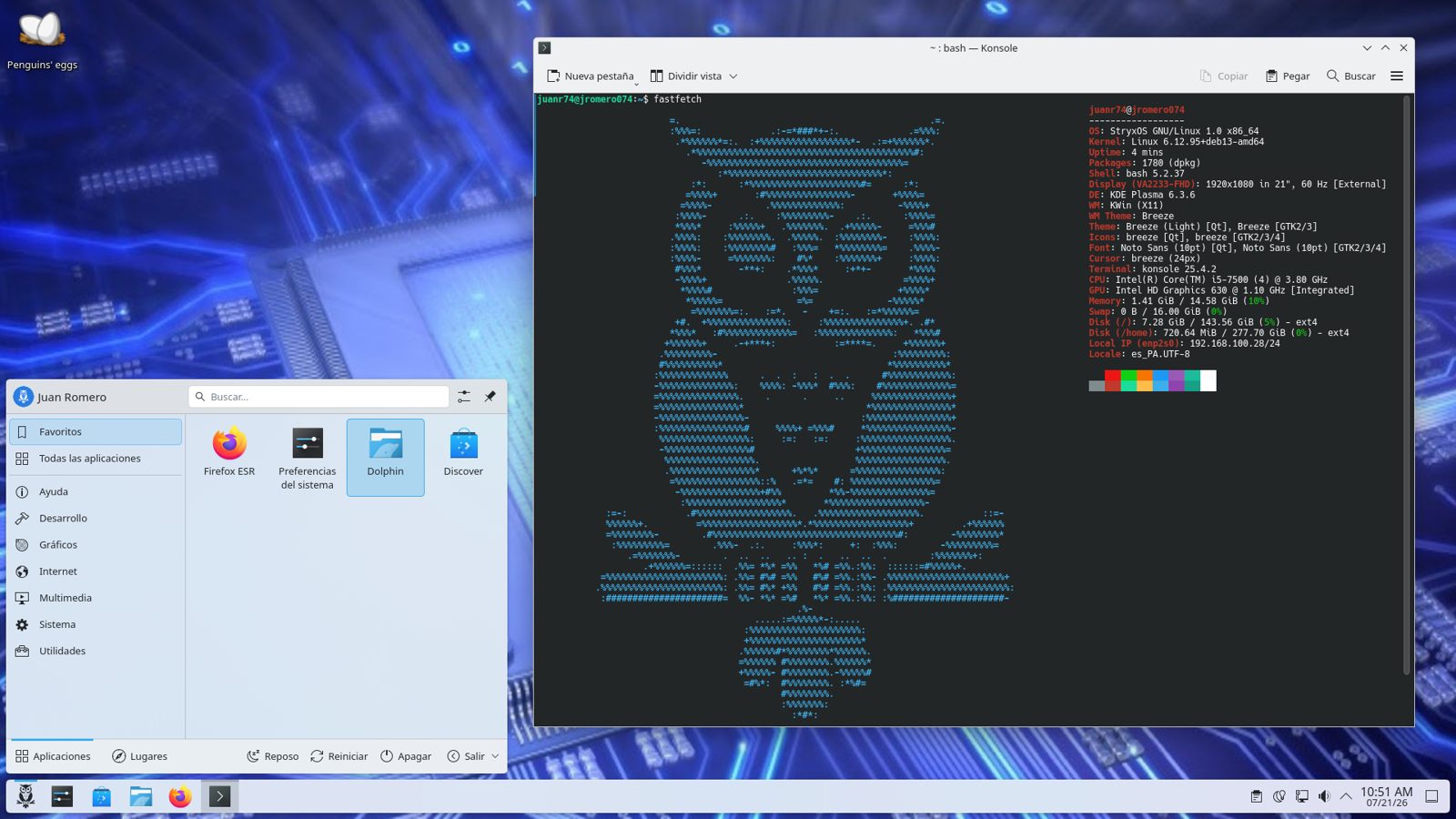Click the volume icon in system tray
Viewport: 1456px width, 819px height.
coord(1324,796)
